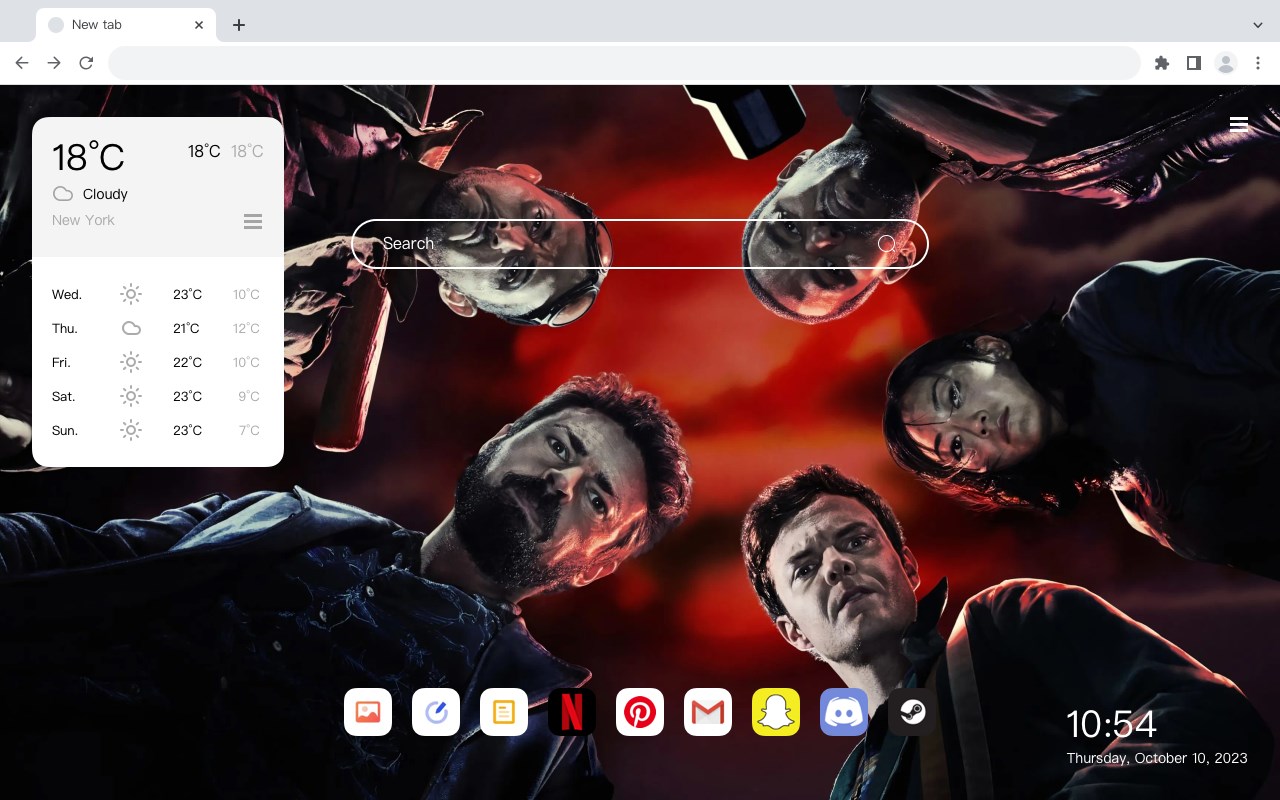Reload the page
The image size is (1280, 800).
86,63
